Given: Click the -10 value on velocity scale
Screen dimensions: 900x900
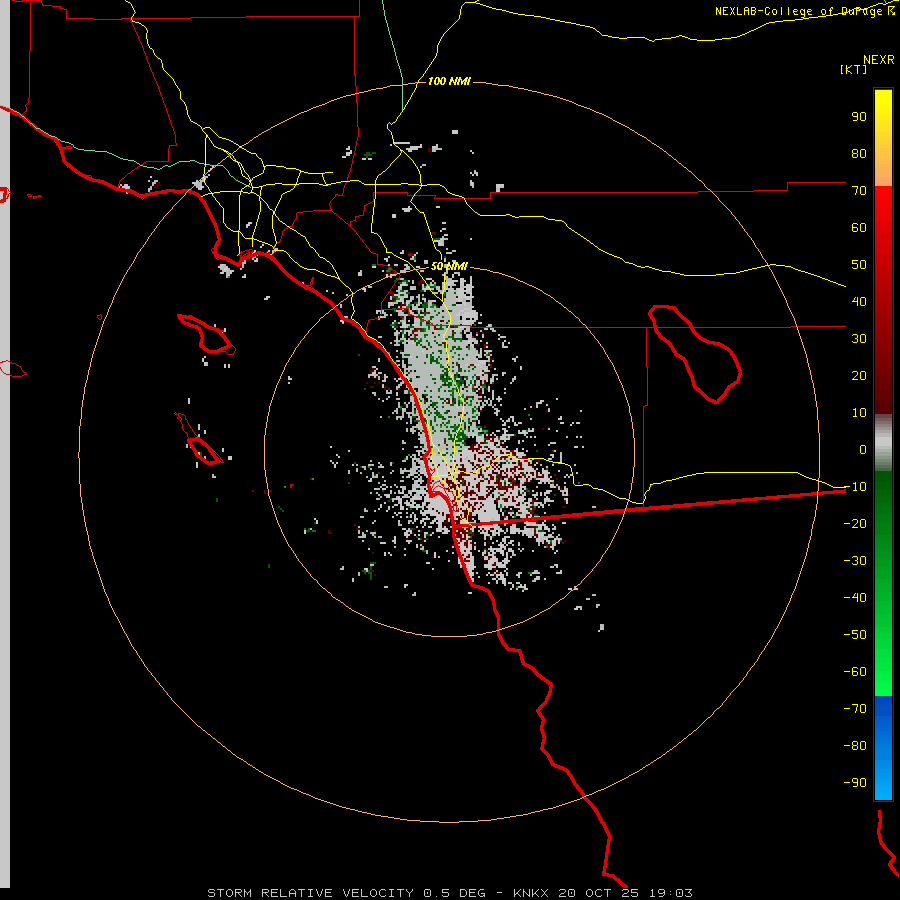Looking at the screenshot, I should point(855,487).
